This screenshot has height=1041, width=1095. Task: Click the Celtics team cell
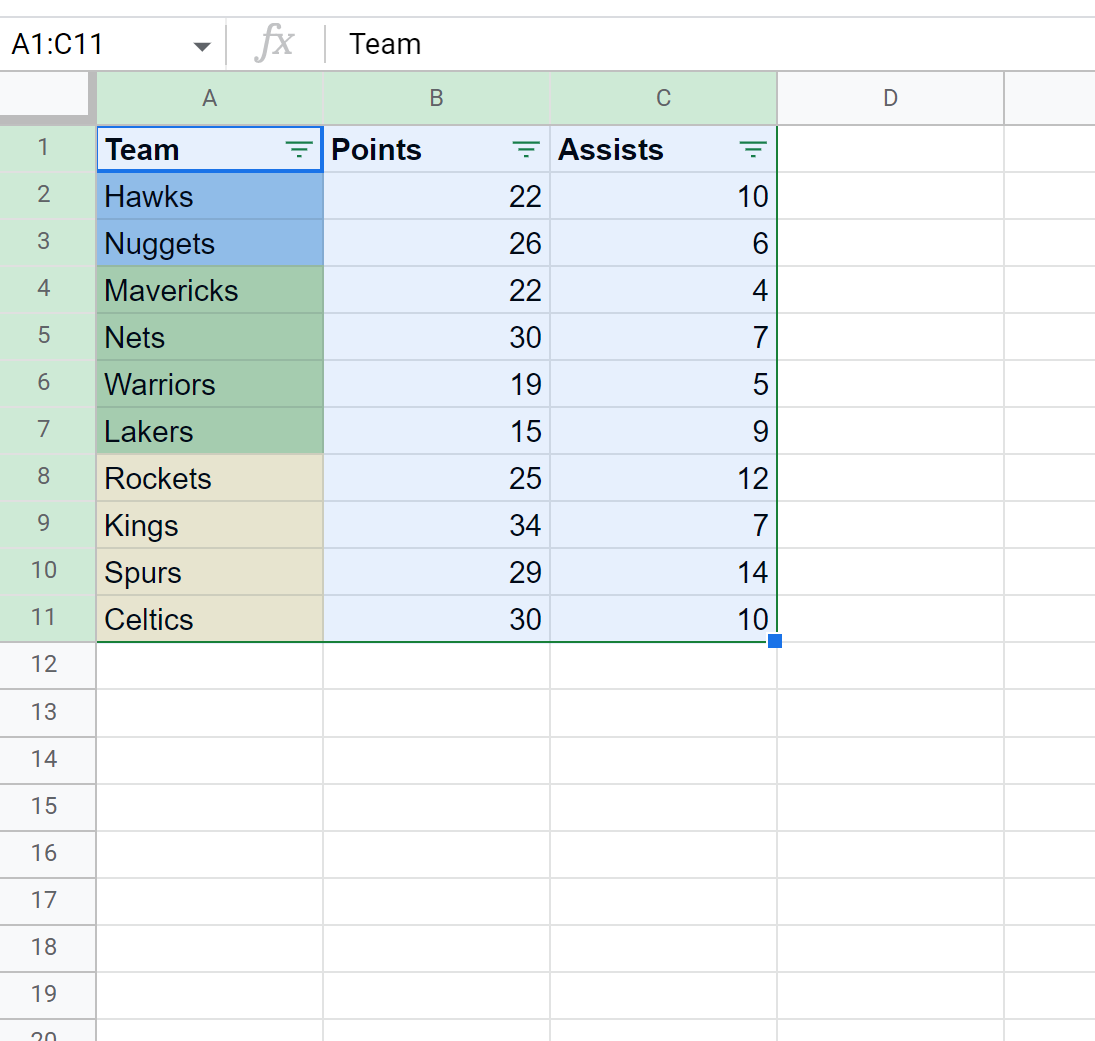coord(209,620)
